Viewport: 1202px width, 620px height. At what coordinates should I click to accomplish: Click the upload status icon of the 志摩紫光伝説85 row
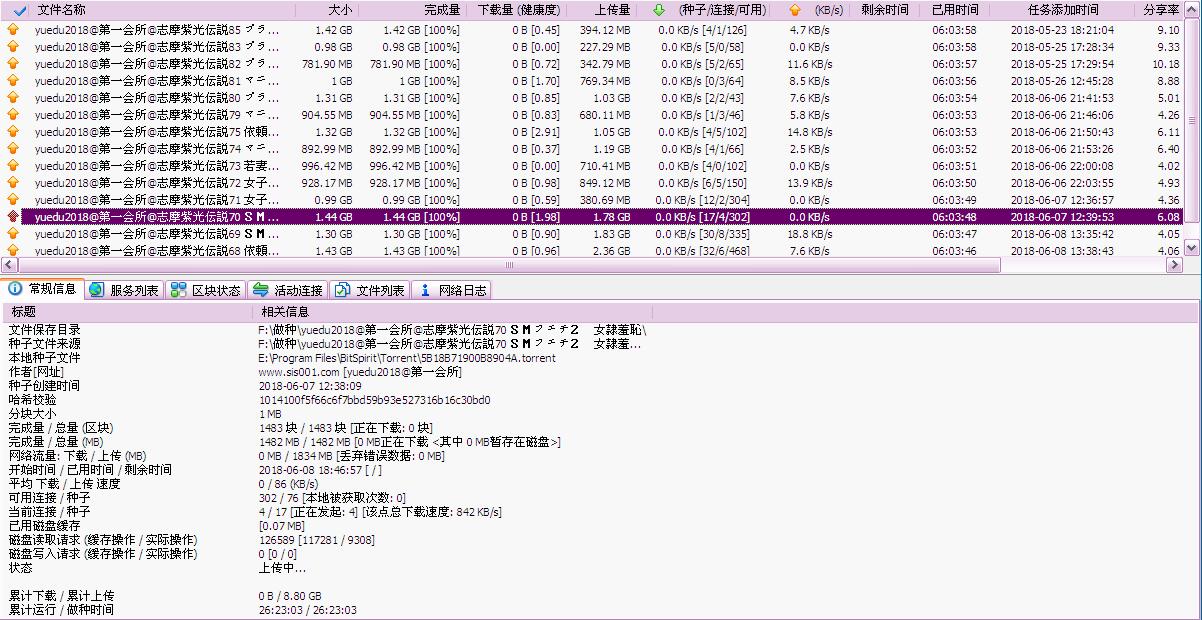[x=13, y=30]
